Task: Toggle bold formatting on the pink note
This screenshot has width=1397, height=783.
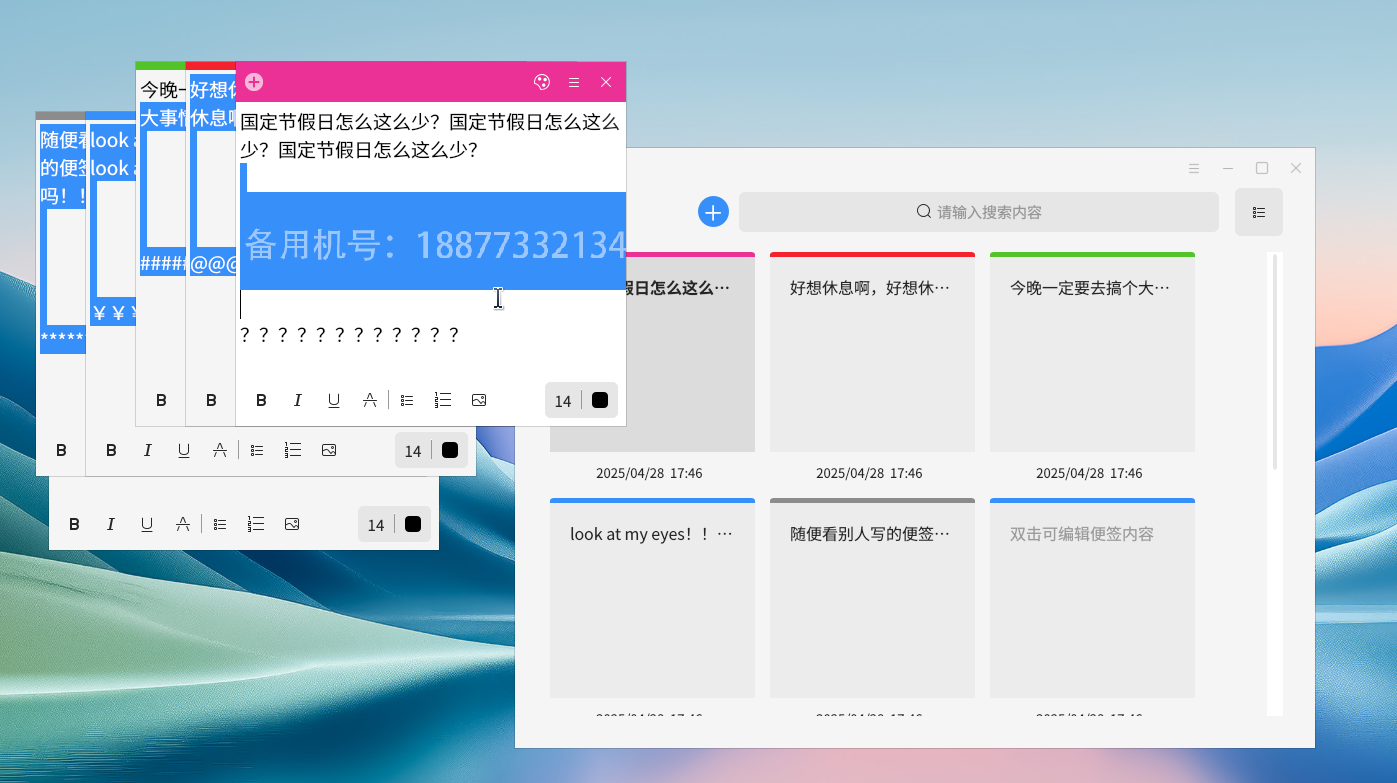Action: (261, 399)
